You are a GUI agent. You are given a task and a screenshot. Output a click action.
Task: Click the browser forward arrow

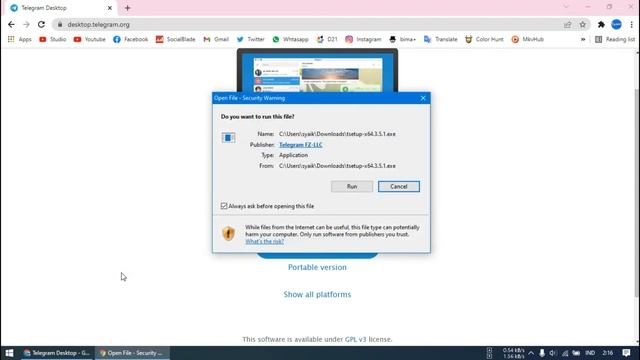tap(26, 24)
